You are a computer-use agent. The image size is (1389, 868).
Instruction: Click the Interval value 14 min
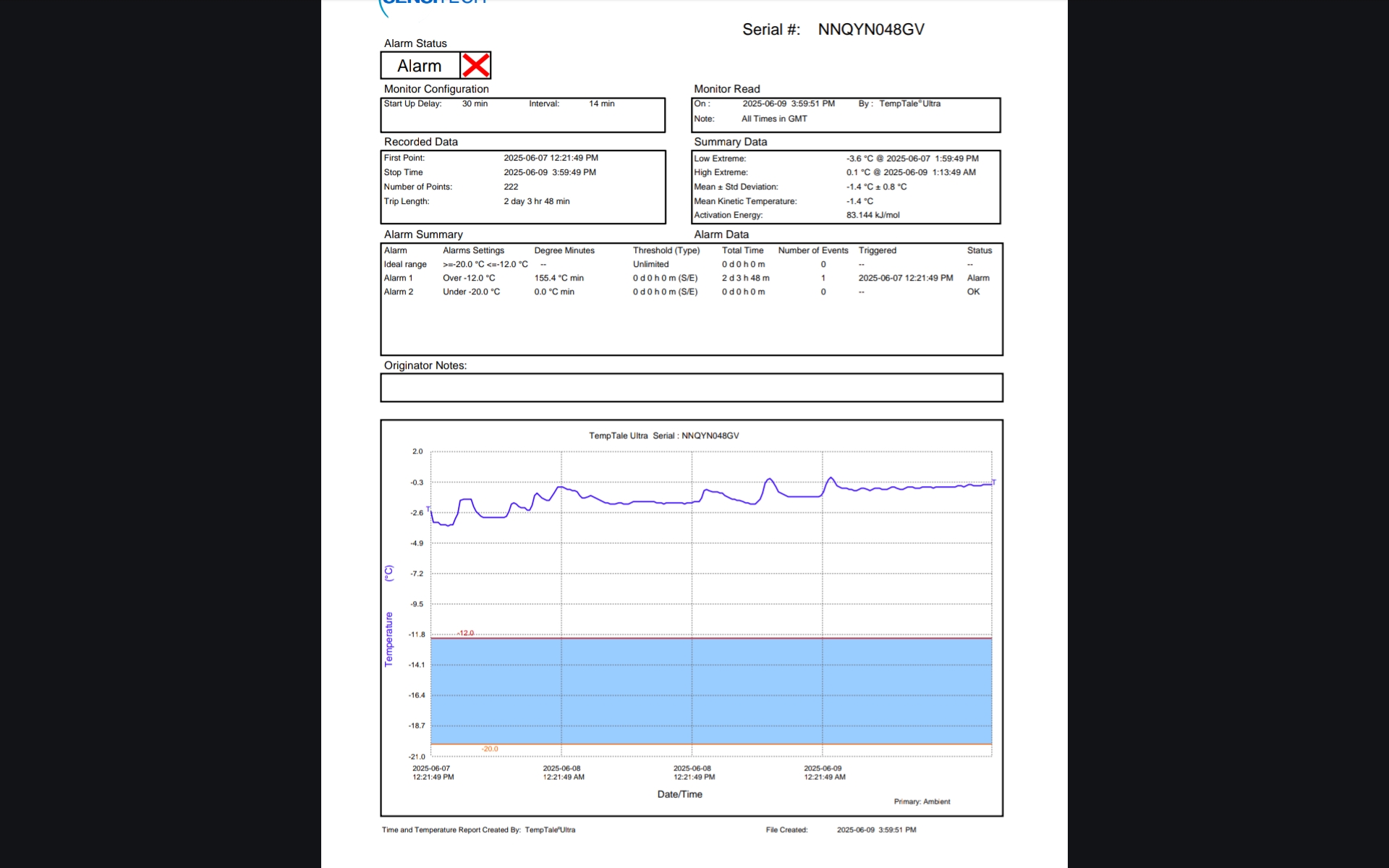601,103
